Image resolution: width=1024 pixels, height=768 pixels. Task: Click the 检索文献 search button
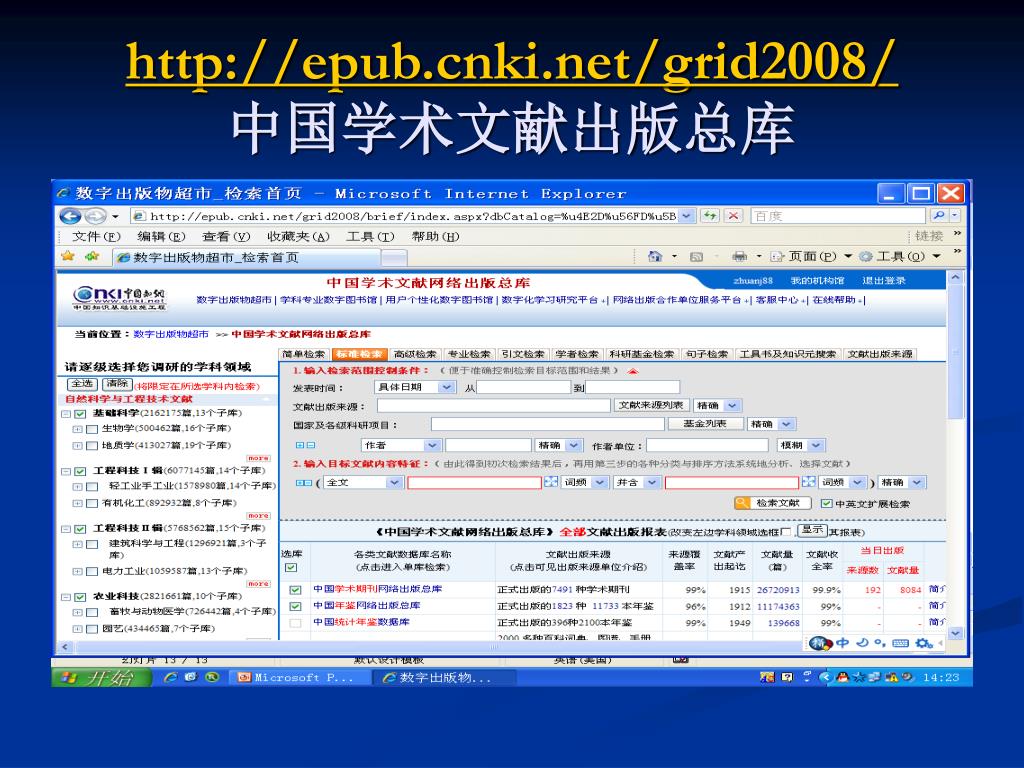773,503
